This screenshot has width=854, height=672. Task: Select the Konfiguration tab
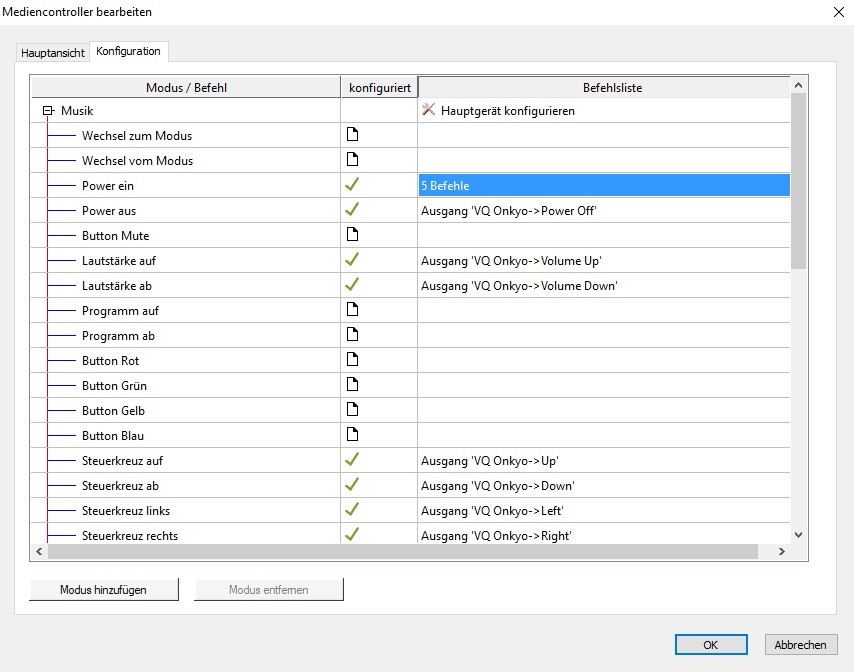tap(128, 51)
